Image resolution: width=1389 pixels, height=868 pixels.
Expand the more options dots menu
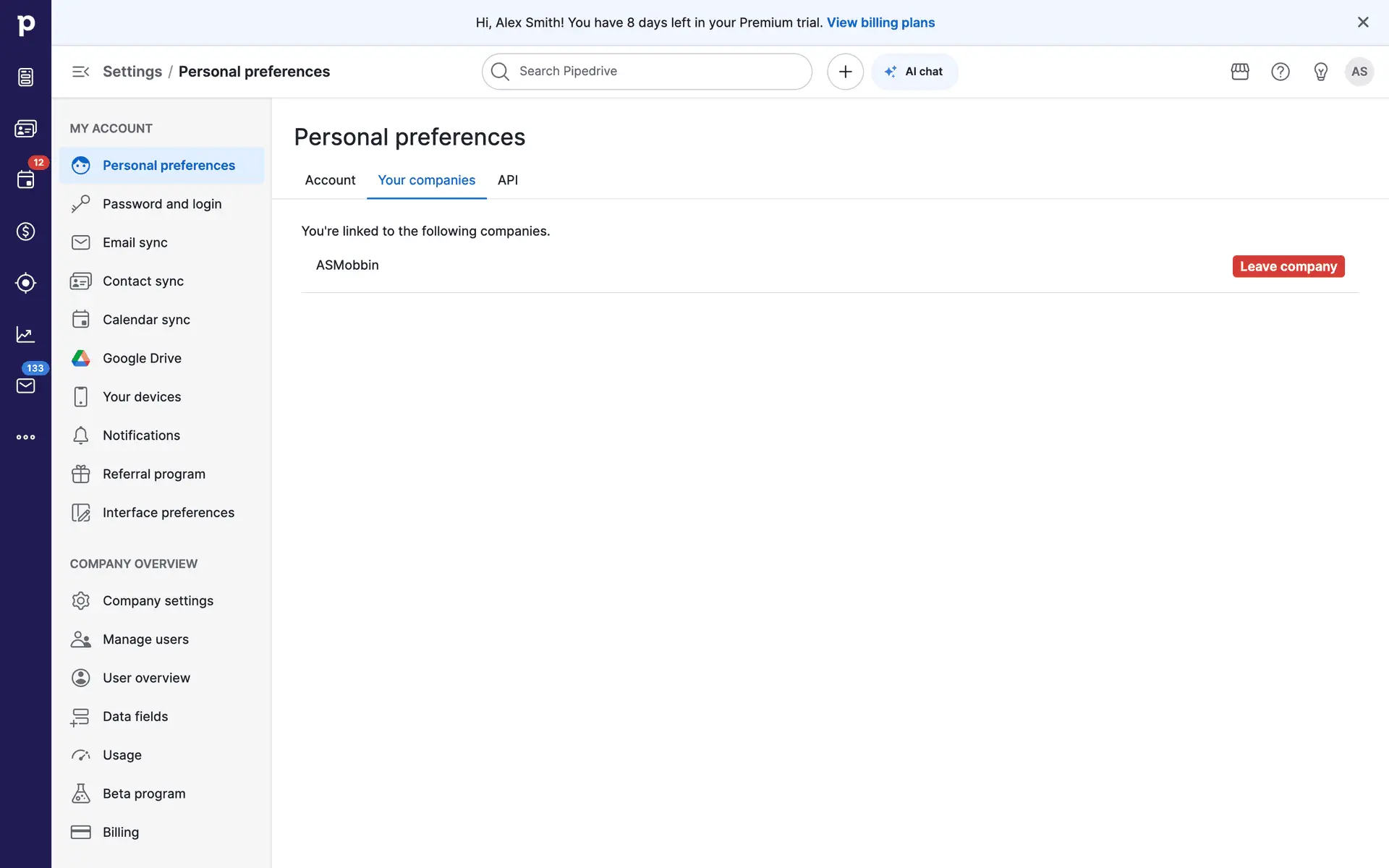click(x=25, y=437)
